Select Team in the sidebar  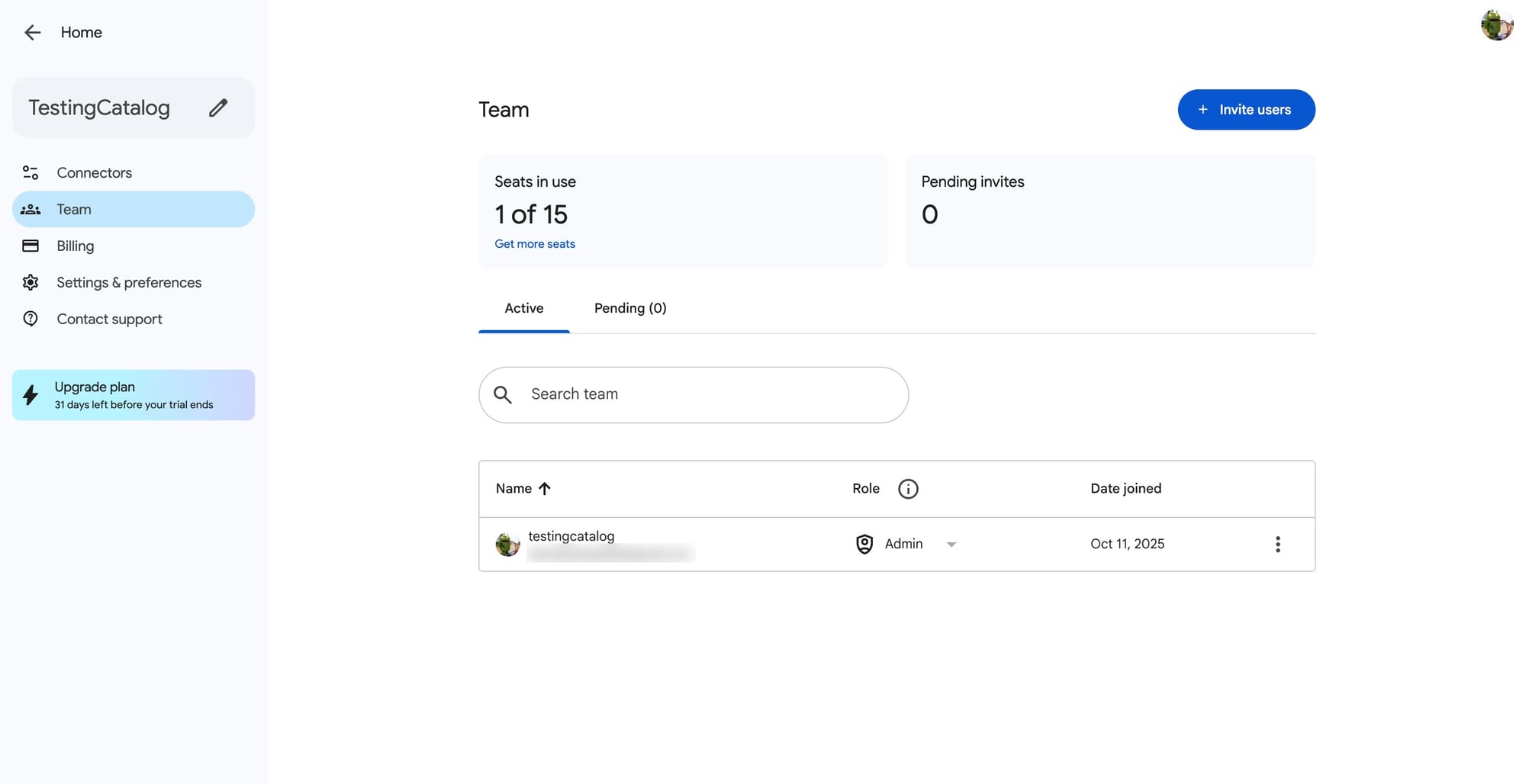point(134,209)
